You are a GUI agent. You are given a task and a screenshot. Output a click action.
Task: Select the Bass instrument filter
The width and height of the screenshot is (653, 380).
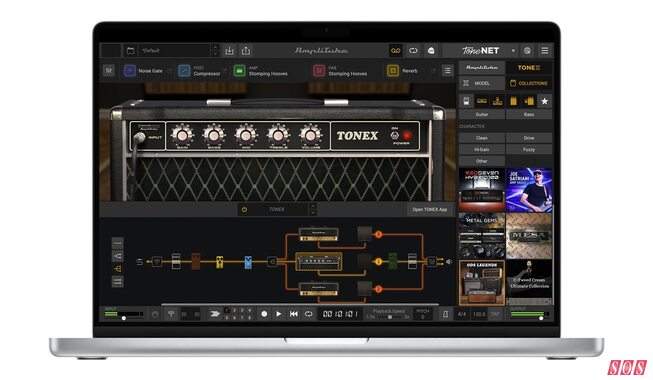[x=529, y=114]
